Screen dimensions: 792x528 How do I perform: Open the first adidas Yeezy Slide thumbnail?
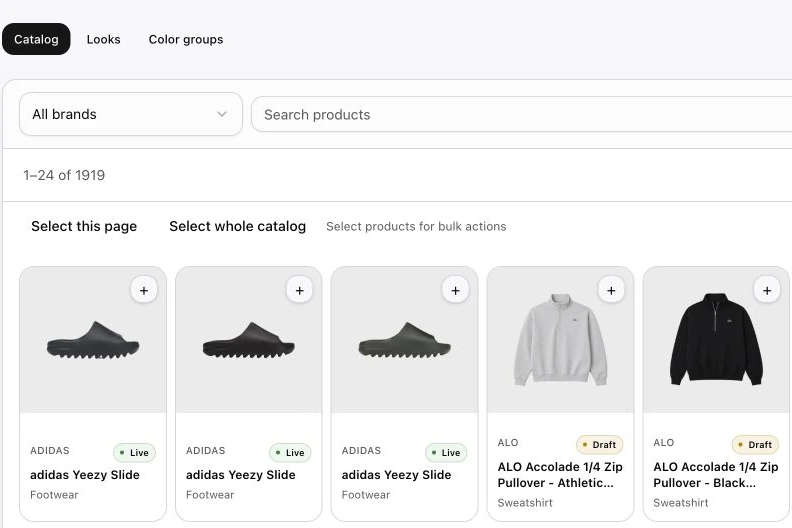[x=93, y=340]
